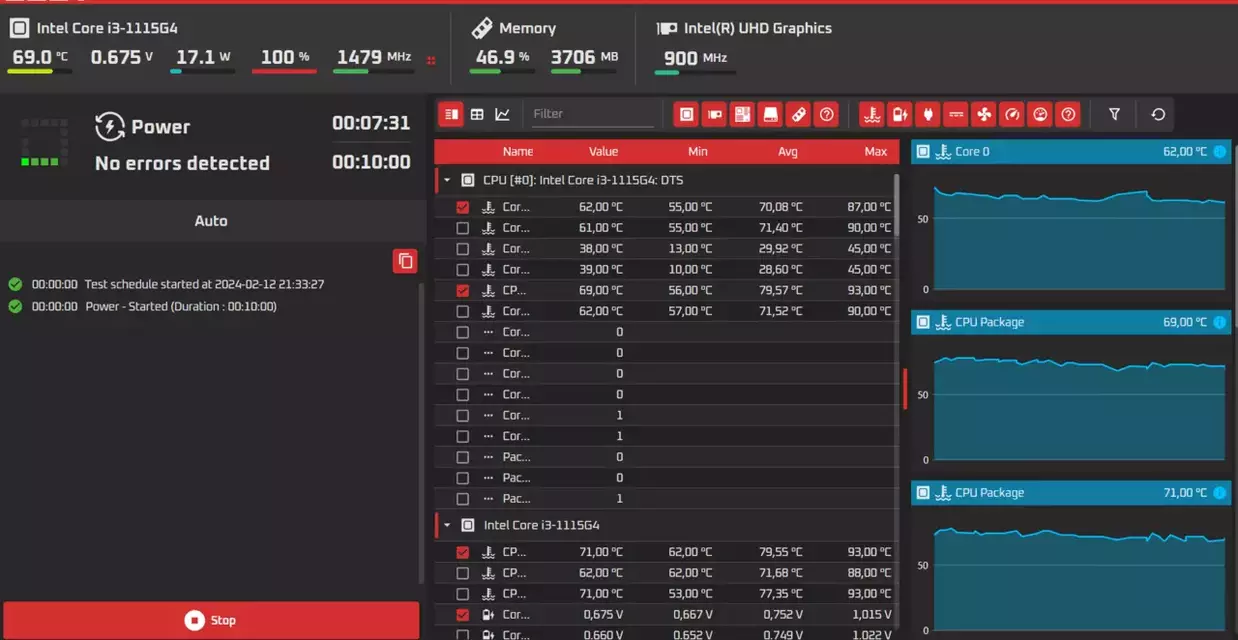The height and width of the screenshot is (640, 1238).
Task: Open the funnel filter options
Action: 1114,114
